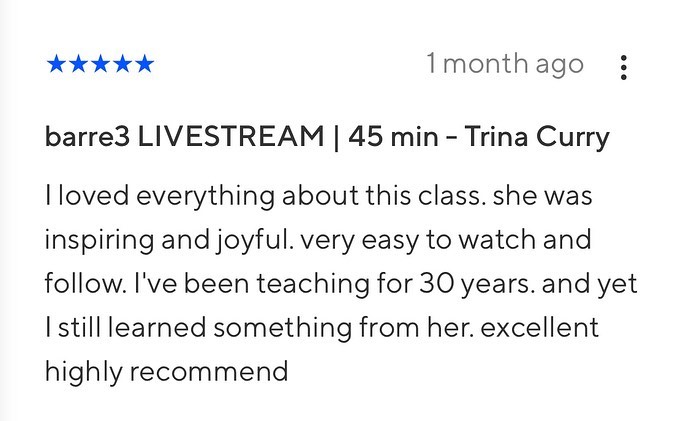Click the first blue rating star

pos(55,66)
